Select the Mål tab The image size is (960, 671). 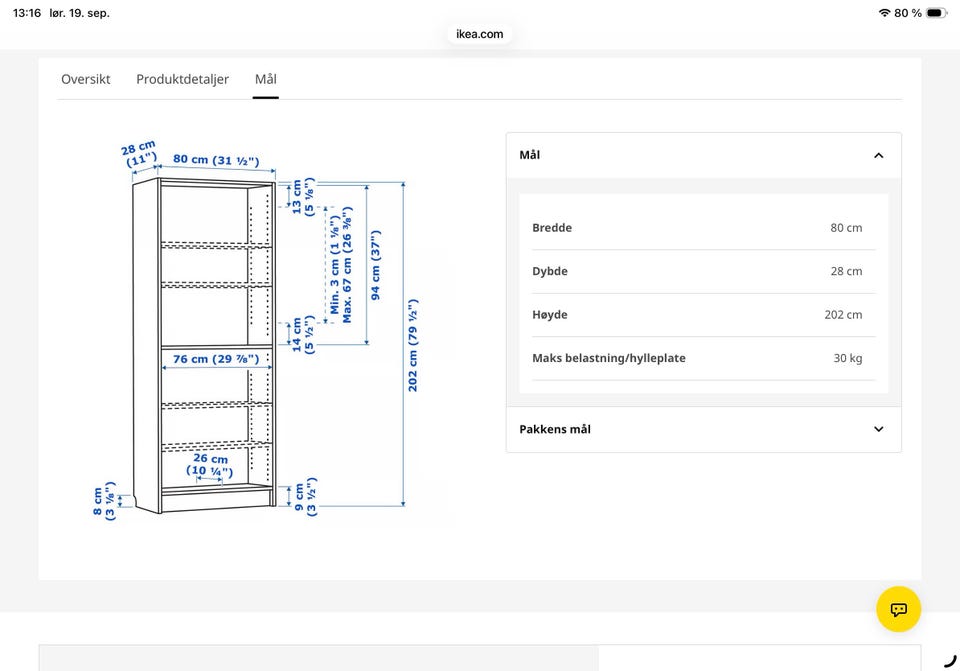click(266, 79)
